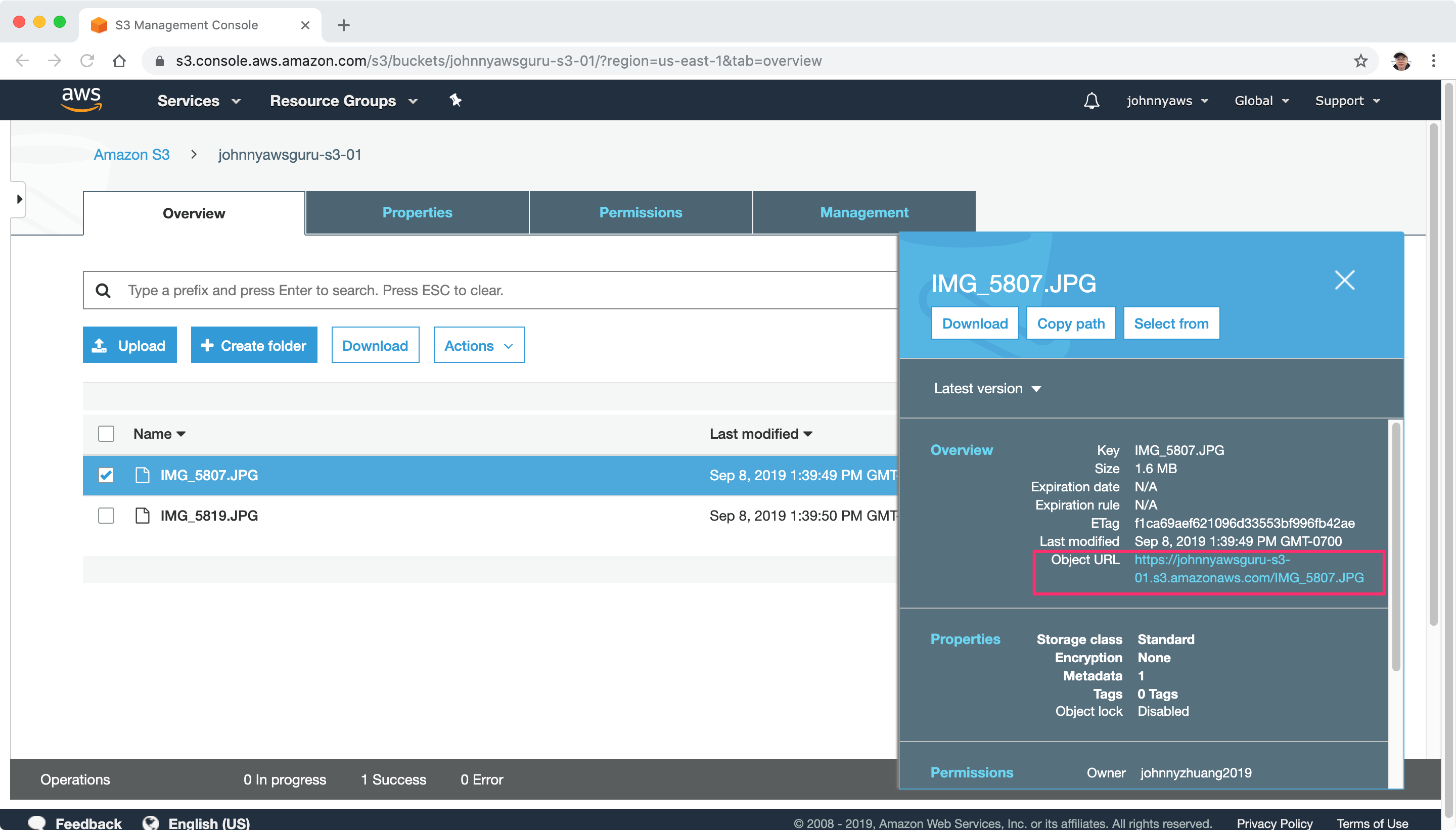Toggle the select-all checkbox in header

(x=106, y=434)
